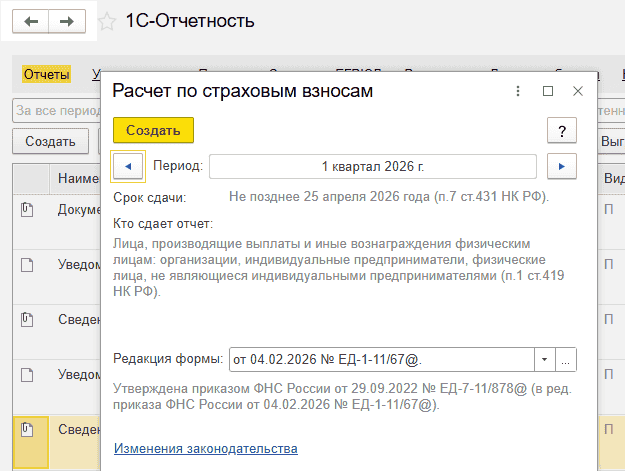Viewport: 625px width, 471px height.
Task: Close the Расчет по страховым взносам dialog
Action: click(578, 91)
